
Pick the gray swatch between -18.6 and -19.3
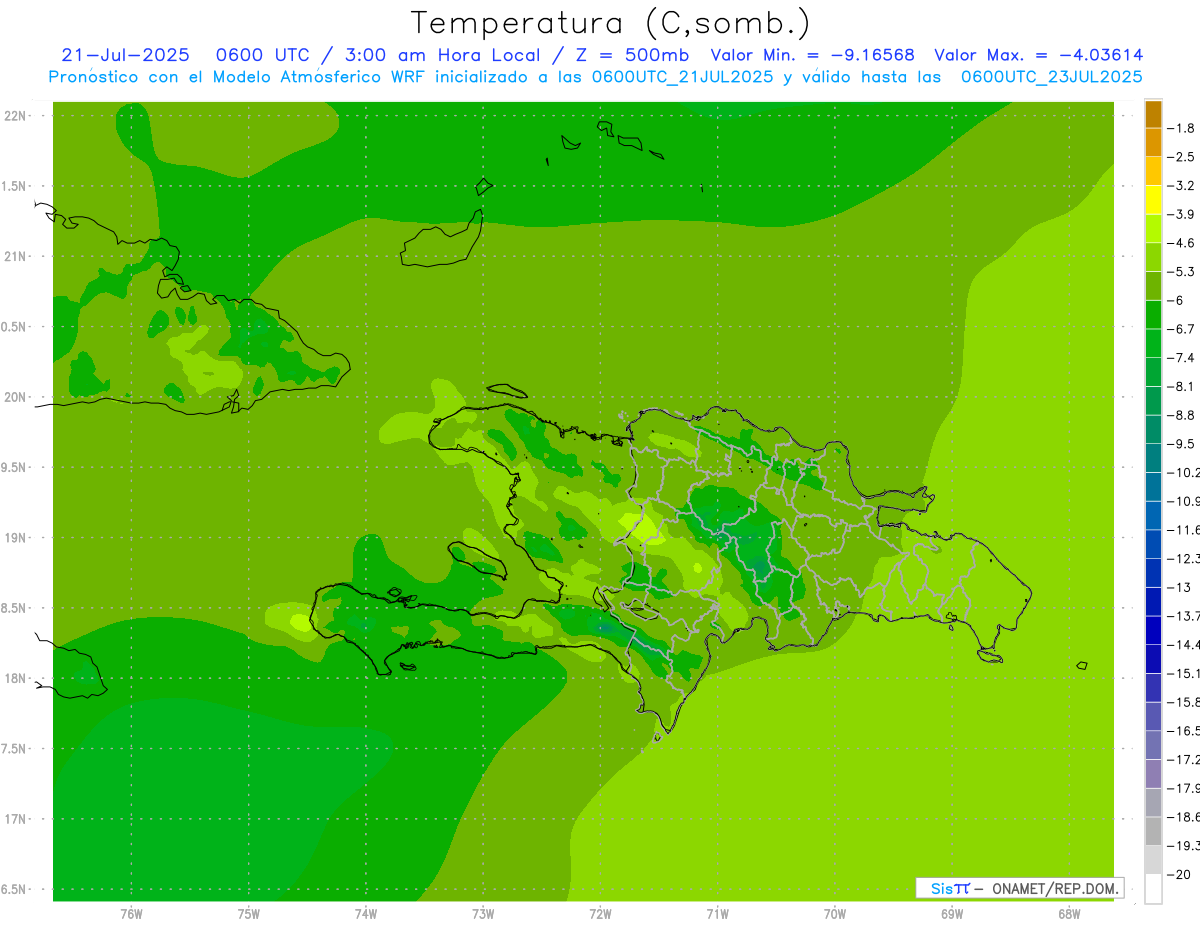1153,831
